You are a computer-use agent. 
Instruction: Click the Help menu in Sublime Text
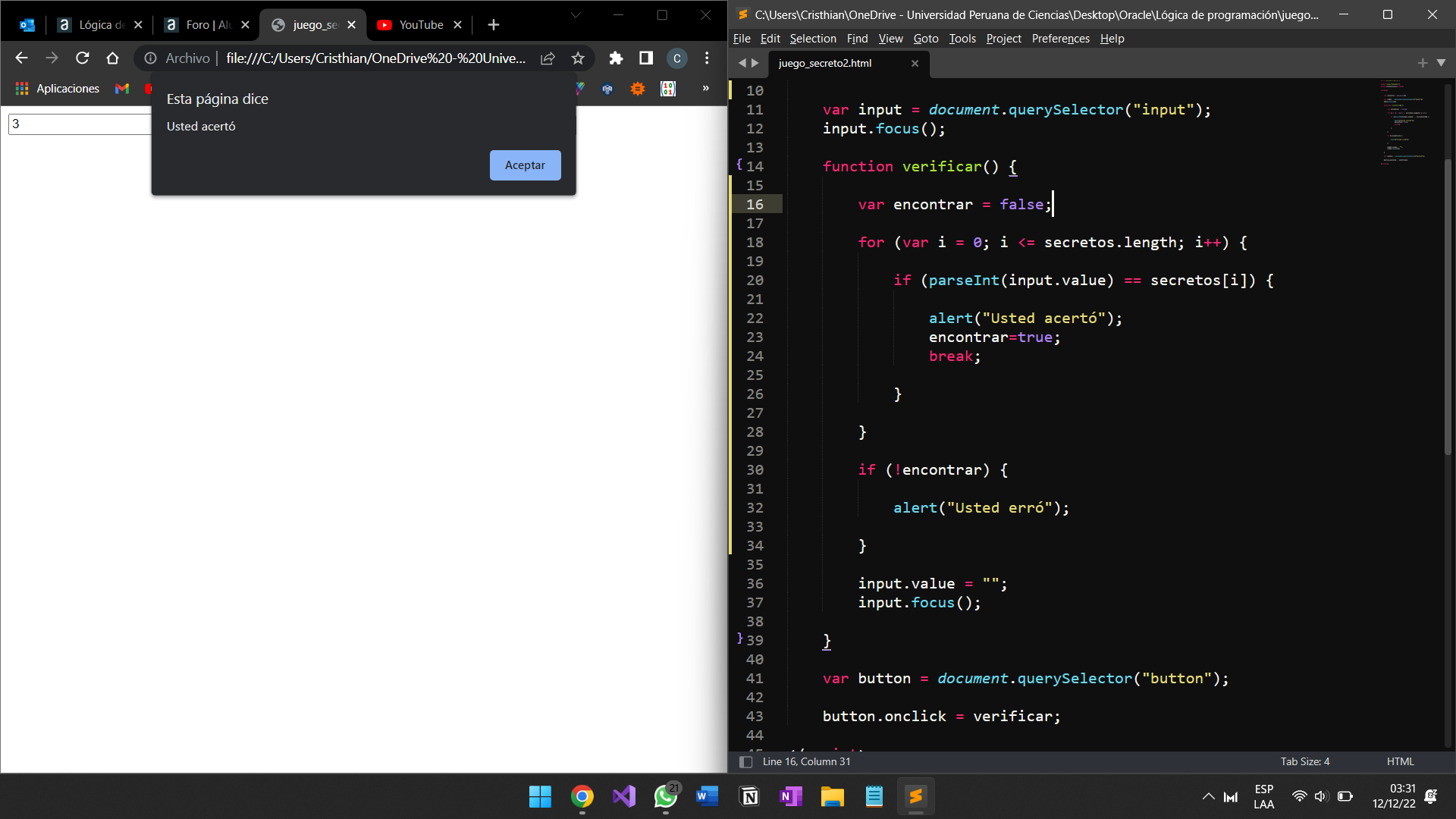pyautogui.click(x=1113, y=38)
